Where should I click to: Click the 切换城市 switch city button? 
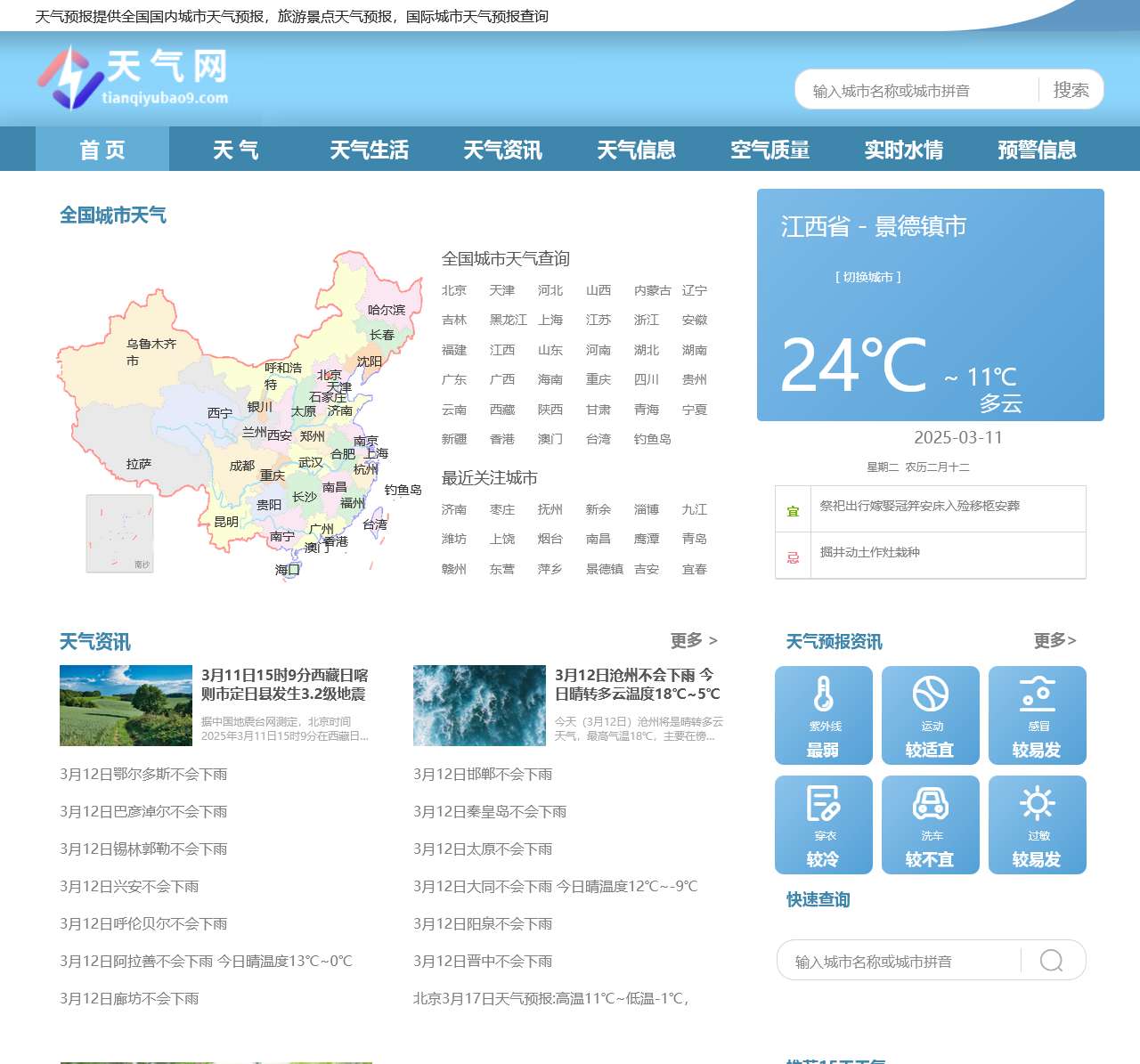tap(869, 277)
